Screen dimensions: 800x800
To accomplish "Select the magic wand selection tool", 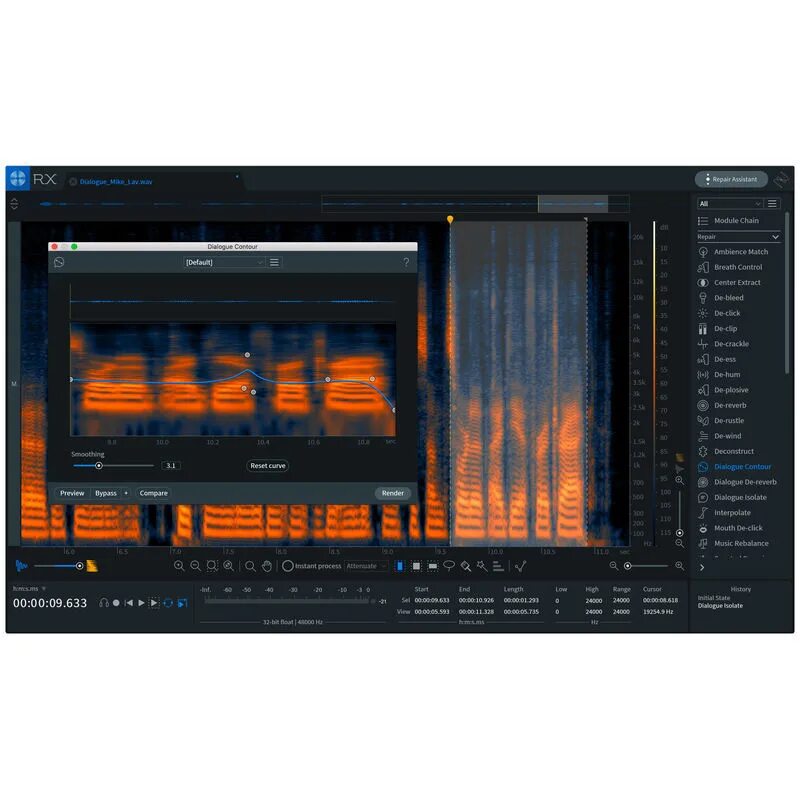I will click(x=482, y=566).
